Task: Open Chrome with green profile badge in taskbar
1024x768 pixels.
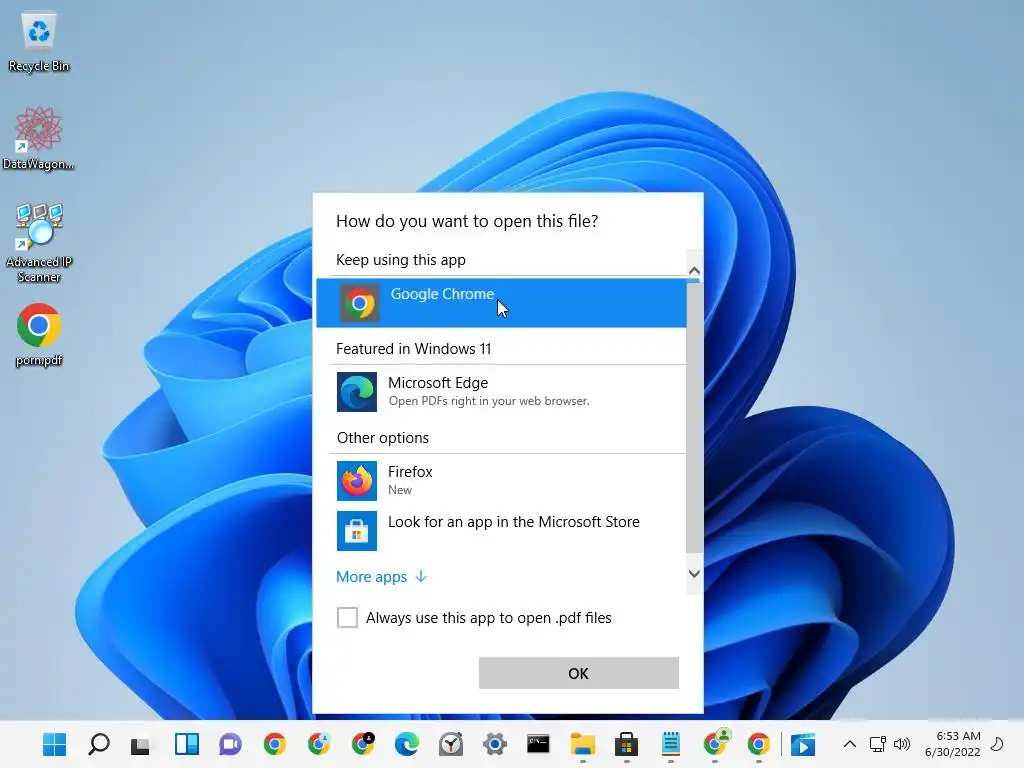Action: (716, 743)
